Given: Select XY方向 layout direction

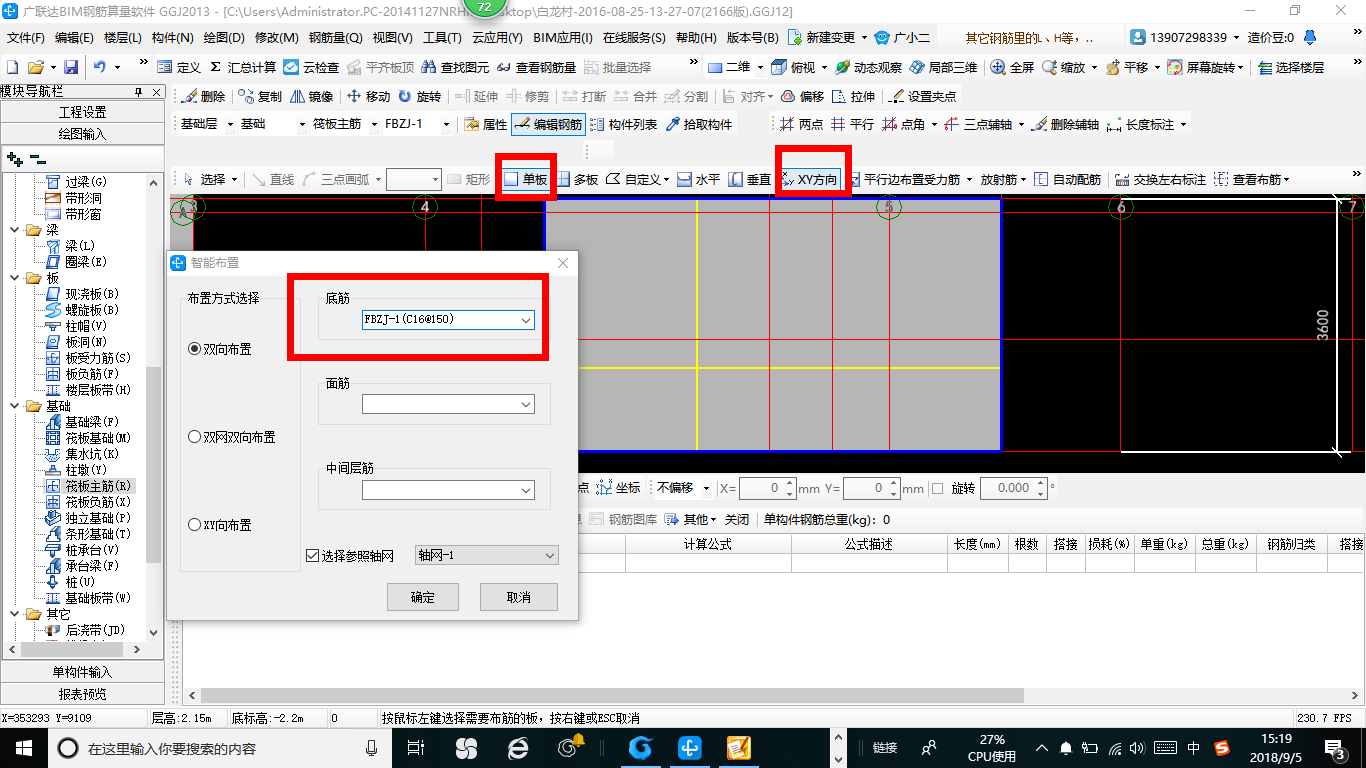Looking at the screenshot, I should click(810, 180).
